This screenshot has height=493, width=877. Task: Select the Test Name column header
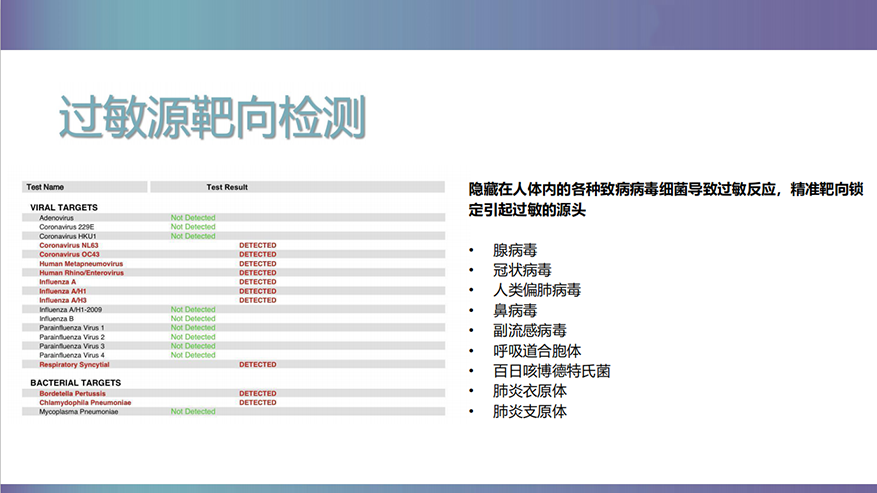click(x=46, y=187)
